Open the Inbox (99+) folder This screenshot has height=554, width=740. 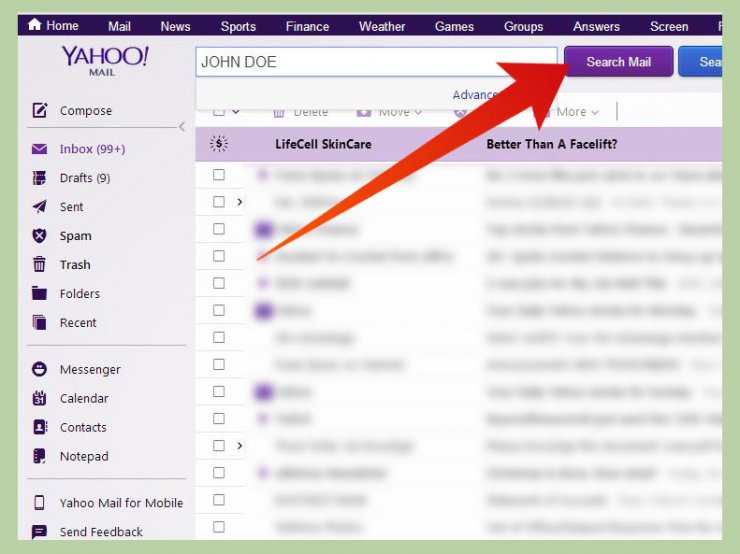click(x=92, y=149)
